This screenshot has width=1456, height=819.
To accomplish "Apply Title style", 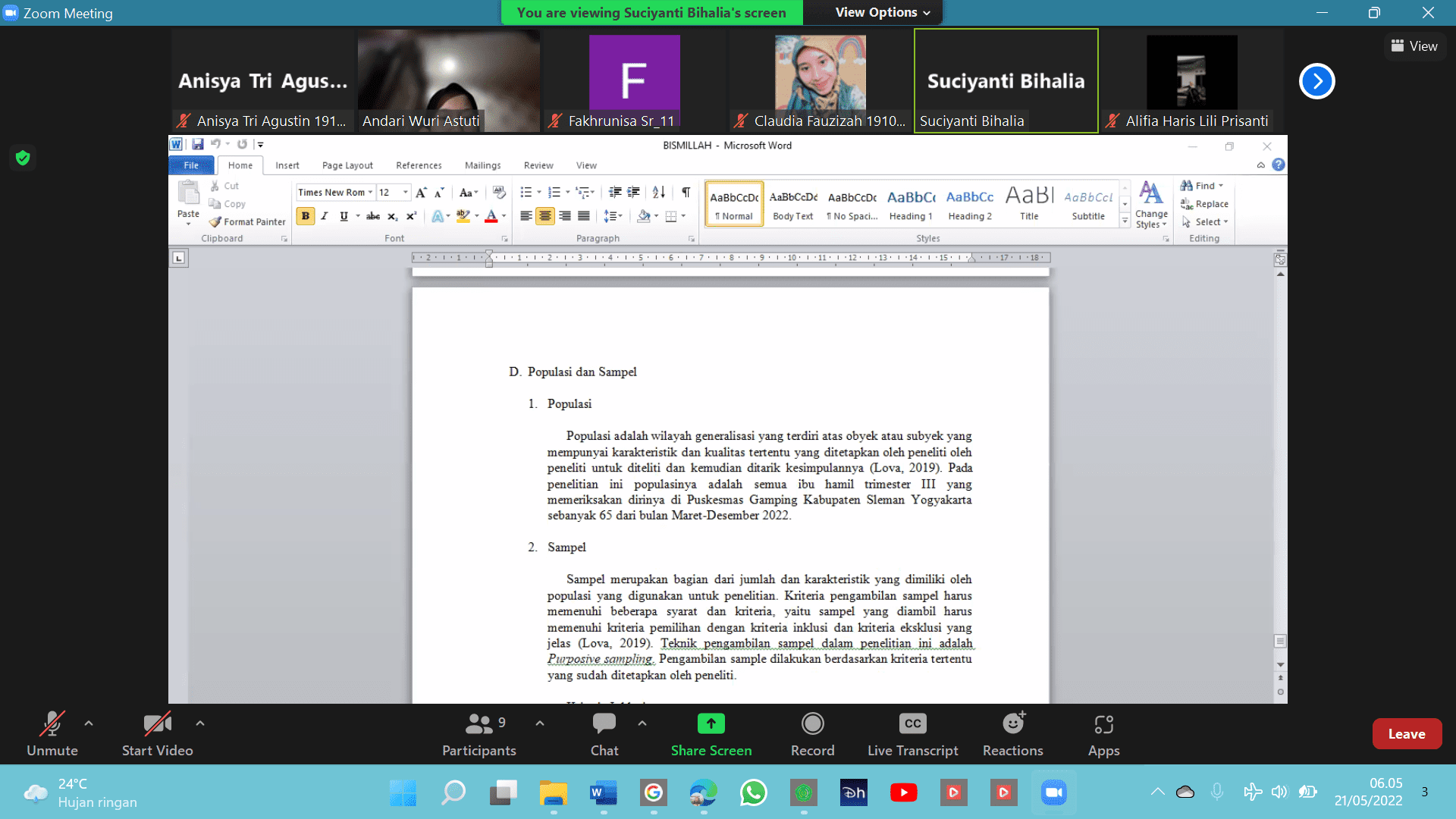I will coord(1029,204).
